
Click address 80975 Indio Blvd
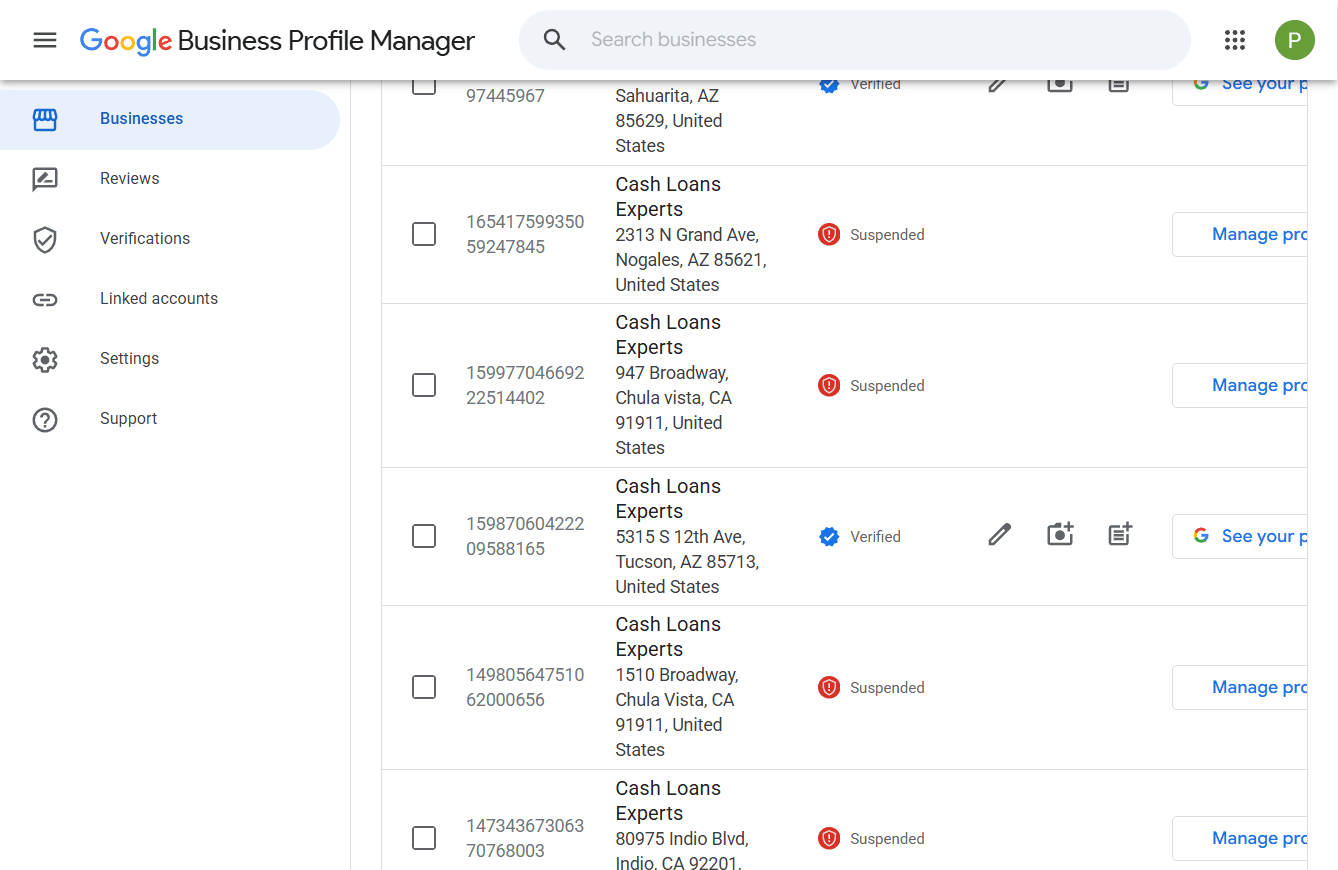(682, 850)
